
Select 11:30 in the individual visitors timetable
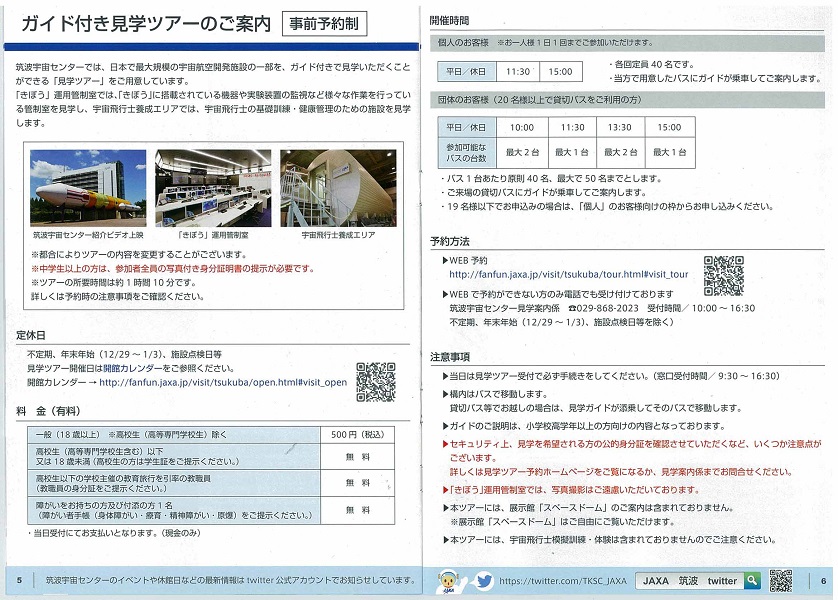point(518,72)
